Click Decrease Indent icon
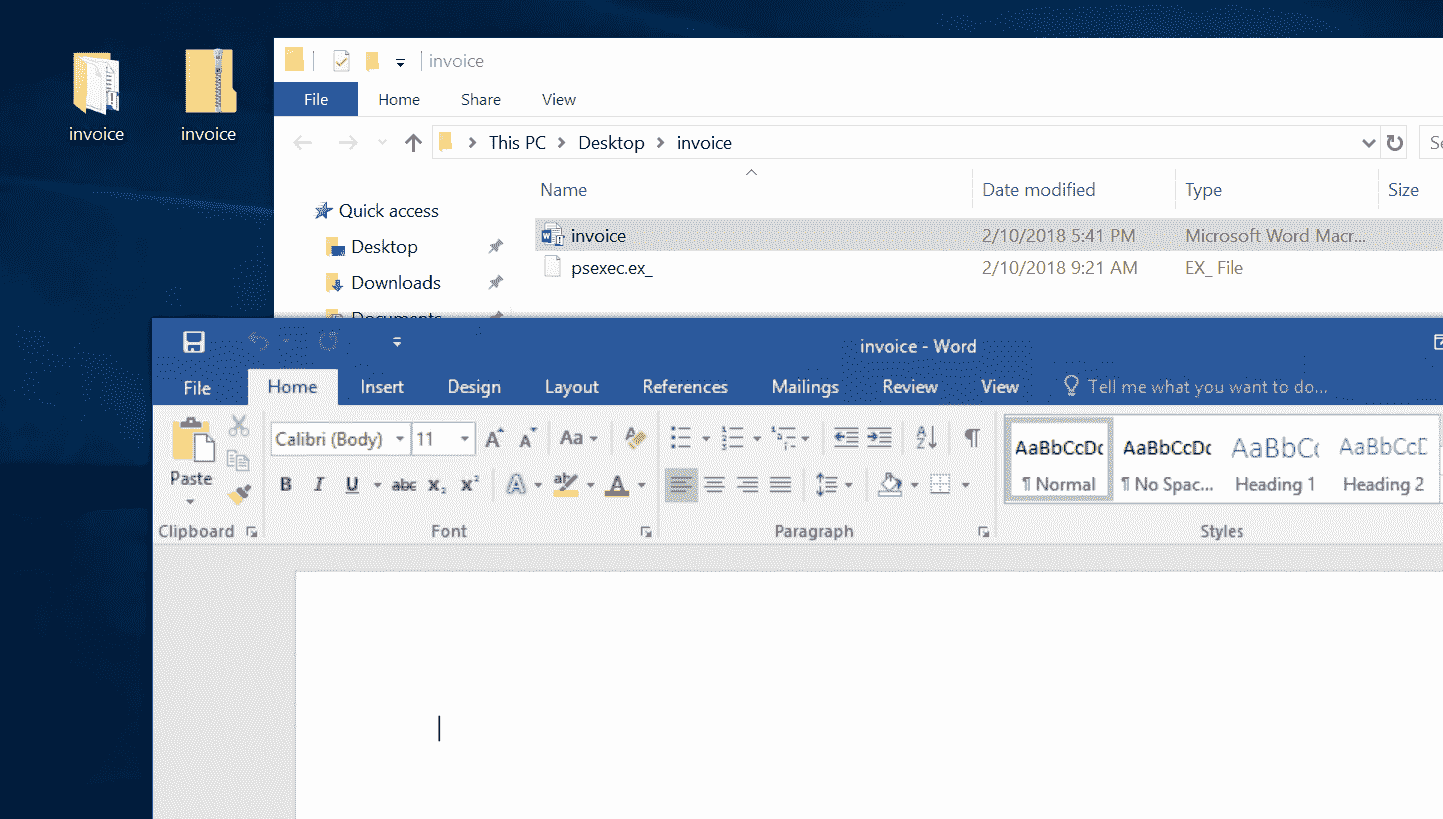 [846, 438]
